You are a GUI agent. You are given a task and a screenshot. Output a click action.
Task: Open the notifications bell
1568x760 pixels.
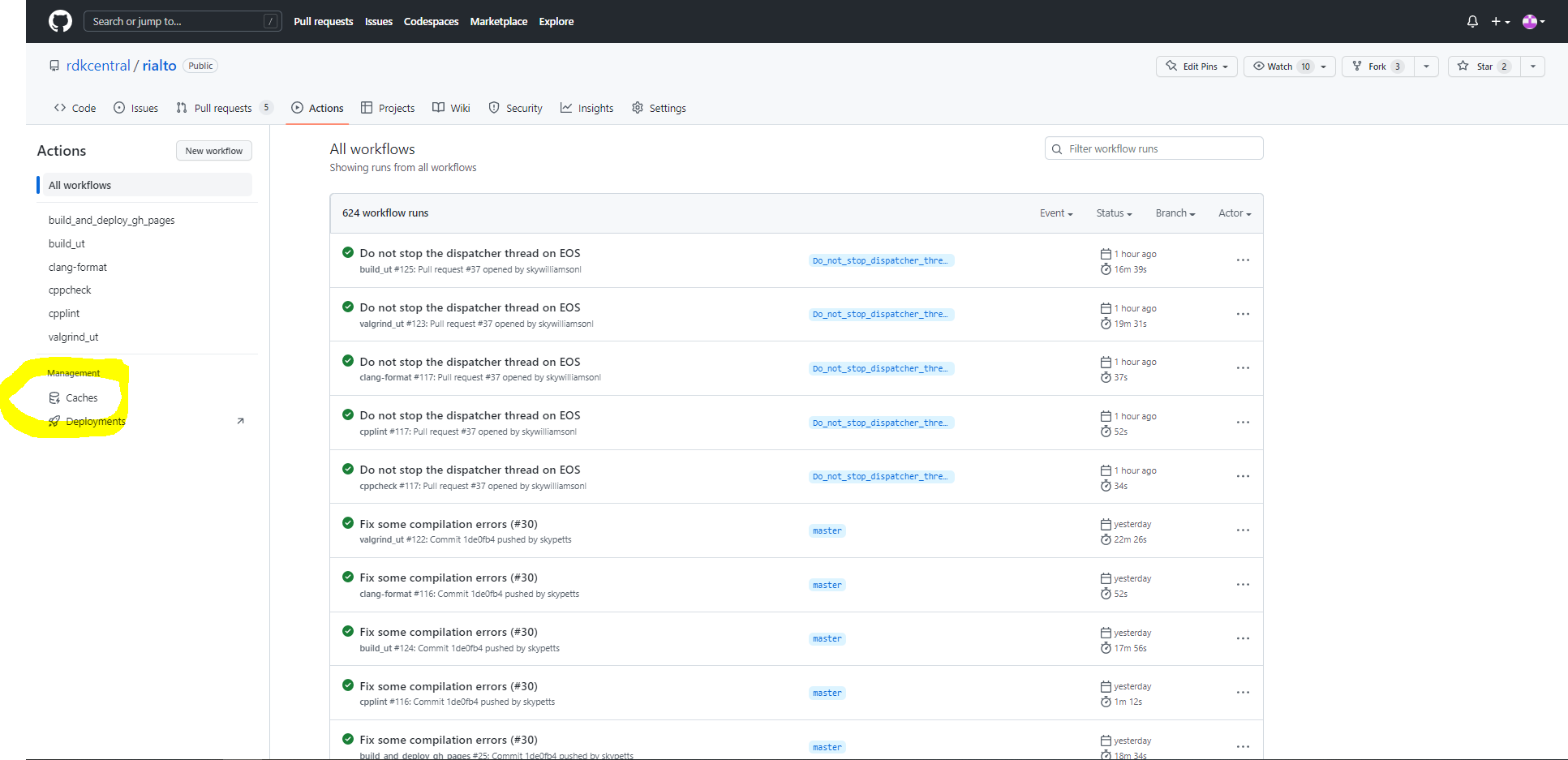click(x=1472, y=22)
